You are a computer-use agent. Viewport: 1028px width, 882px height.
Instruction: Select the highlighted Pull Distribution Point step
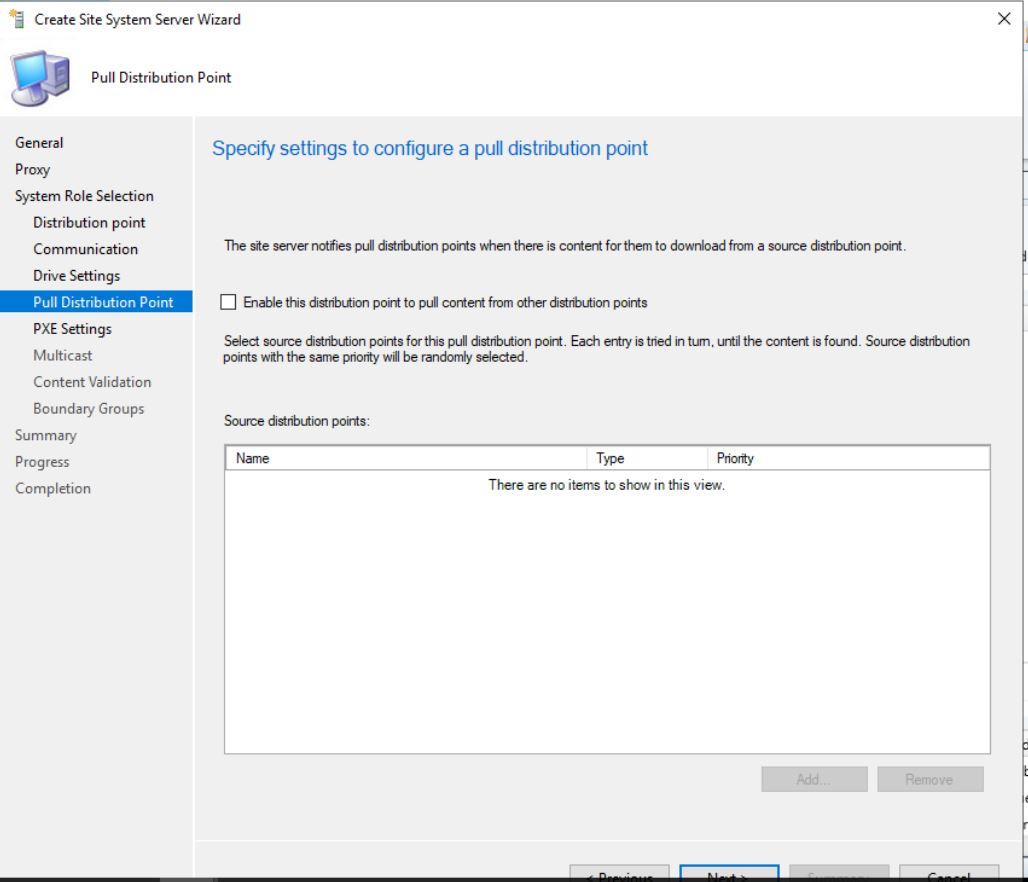pyautogui.click(x=103, y=302)
